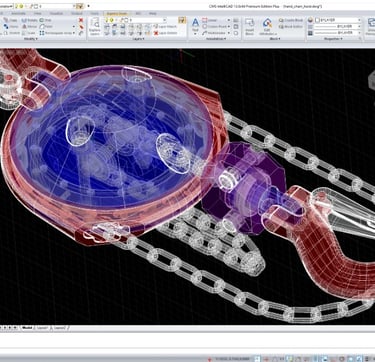Click the Insert Block icon
The height and width of the screenshot is (362, 375).
tap(249, 26)
